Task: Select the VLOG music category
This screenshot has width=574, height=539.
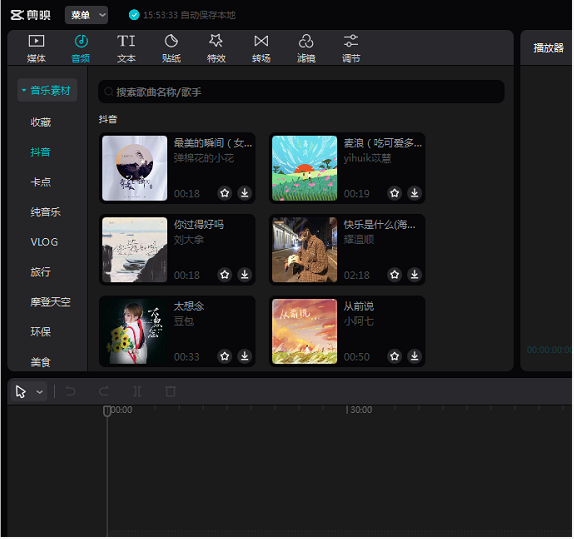Action: (x=44, y=242)
